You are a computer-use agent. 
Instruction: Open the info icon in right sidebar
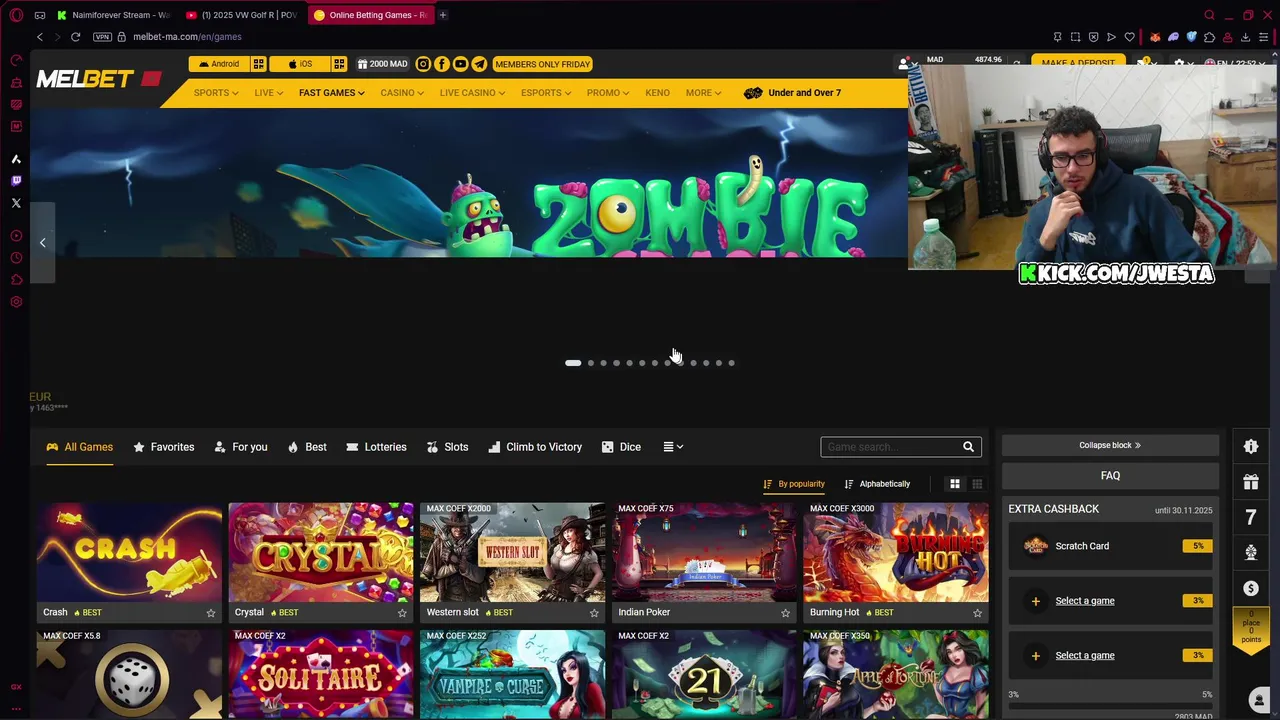coord(1251,447)
